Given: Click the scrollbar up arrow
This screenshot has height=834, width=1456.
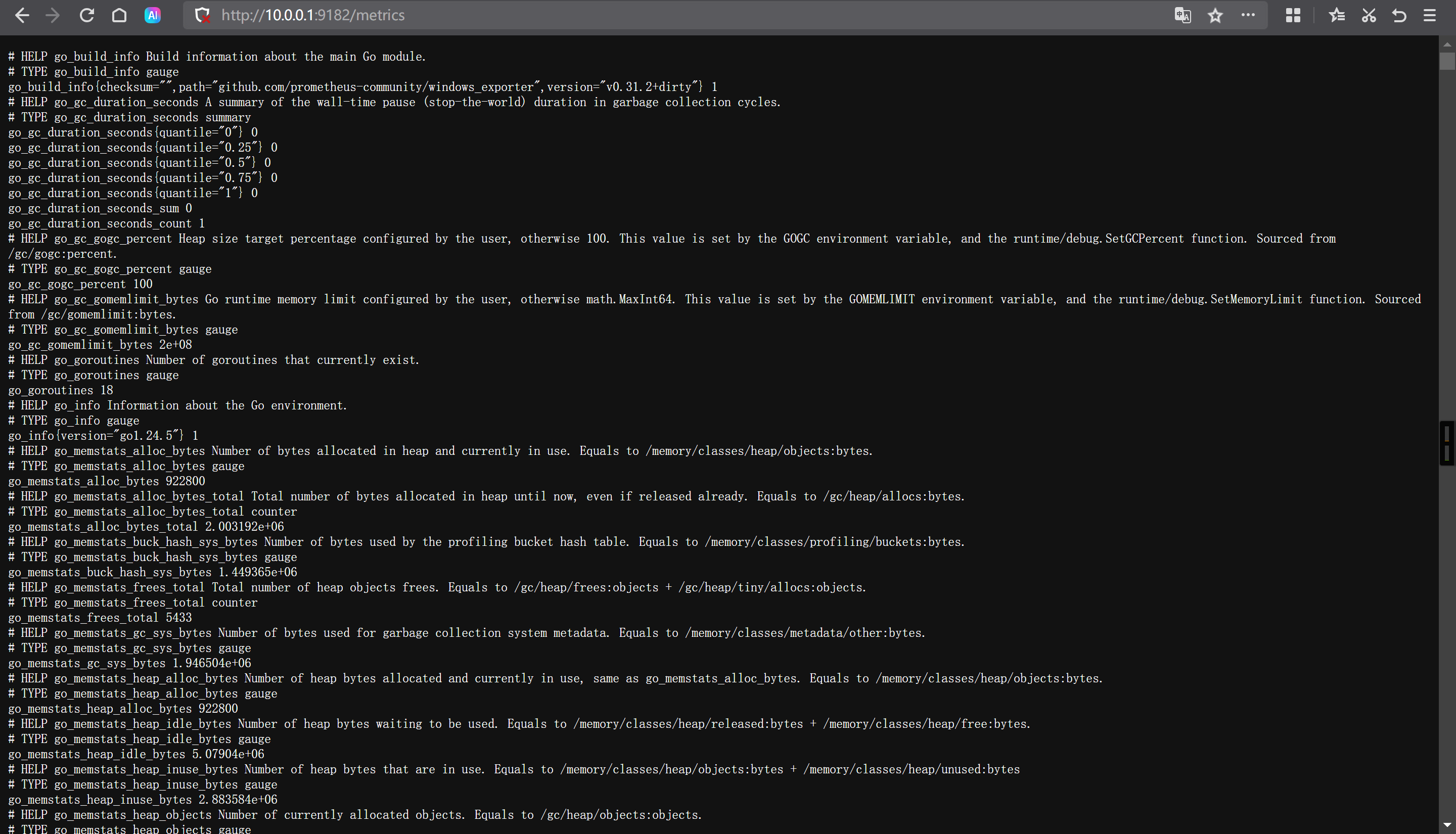Looking at the screenshot, I should 1447,44.
